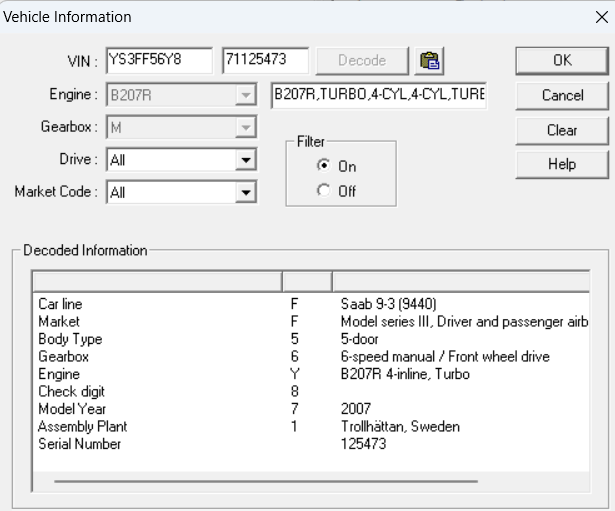615x511 pixels.
Task: Click the B207R 4-inline, Turbo value
Action: pos(405,374)
